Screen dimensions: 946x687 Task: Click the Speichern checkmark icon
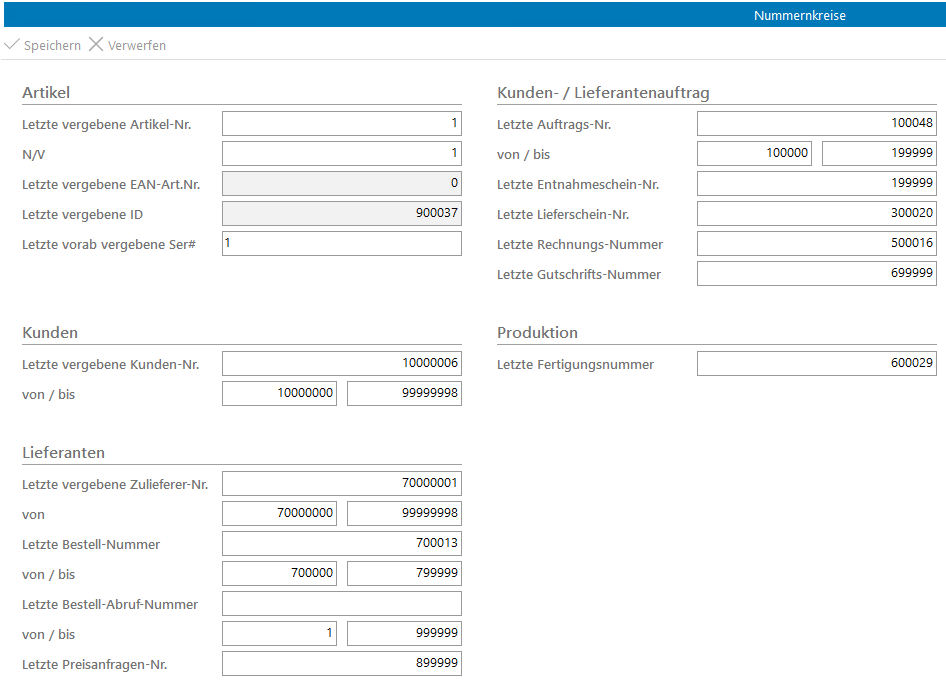12,45
